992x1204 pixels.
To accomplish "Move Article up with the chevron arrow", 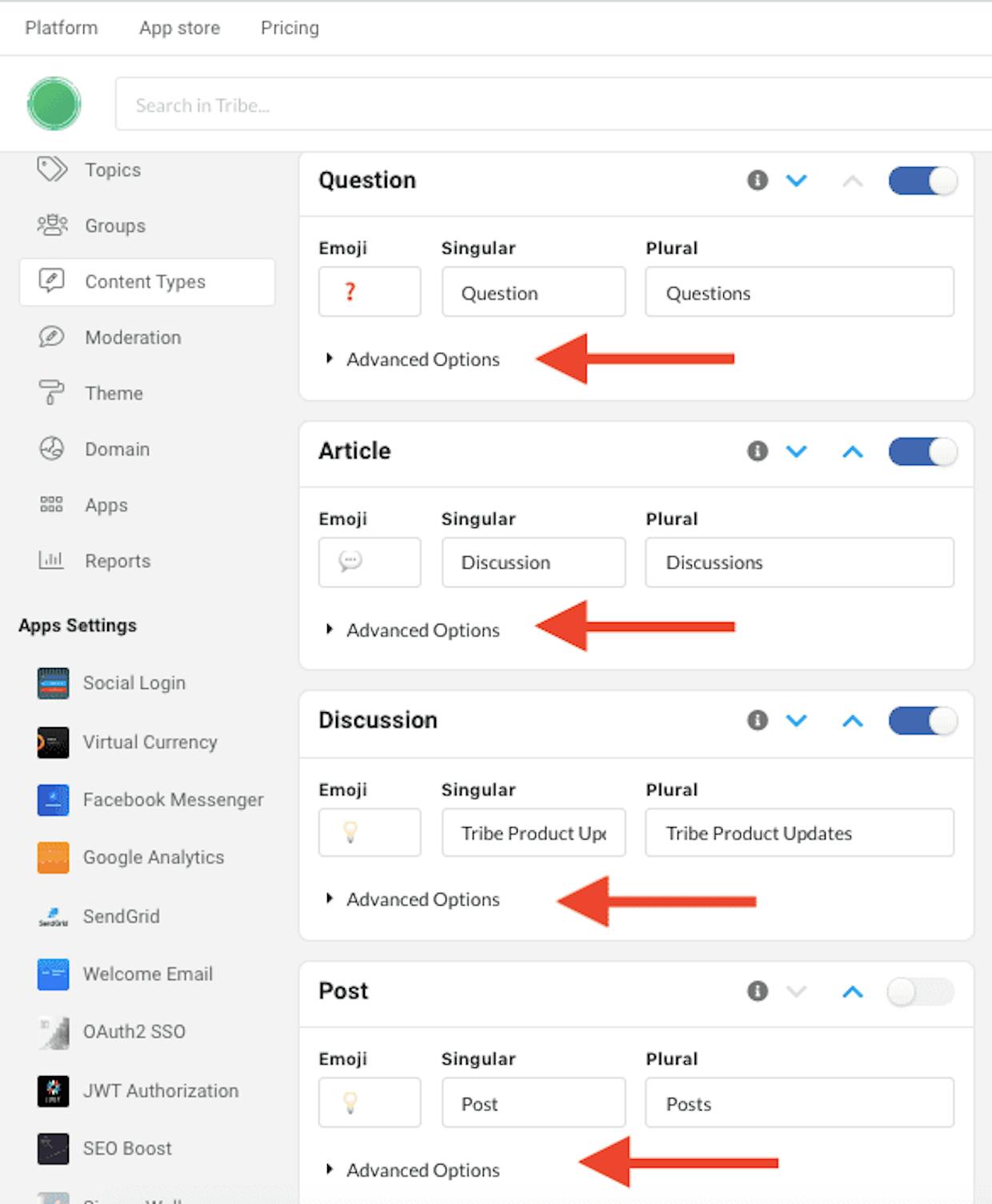I will tap(853, 452).
